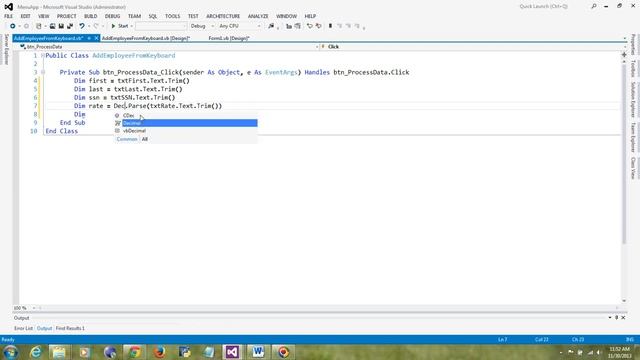Switch to the Find Results 1 tab
Screen dimensions: 640x360
point(70,328)
